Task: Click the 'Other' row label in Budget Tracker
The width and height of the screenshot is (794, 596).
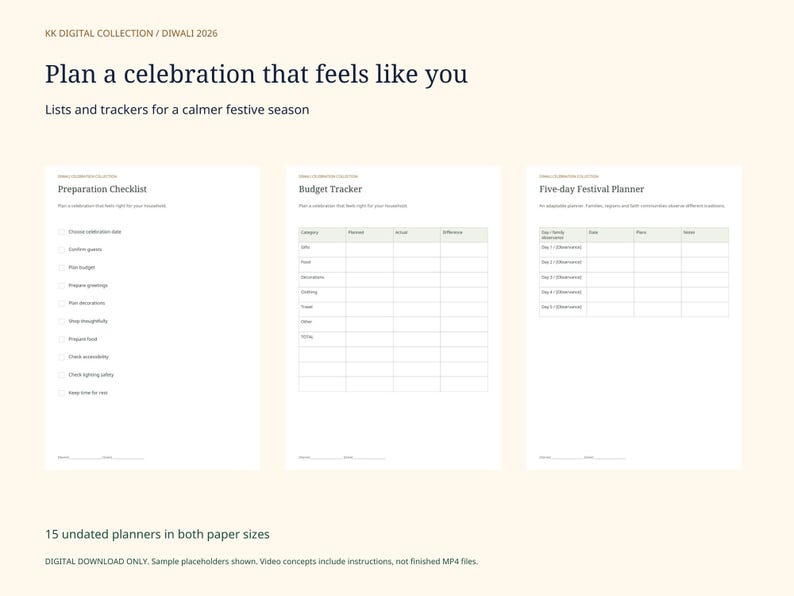Action: click(x=306, y=322)
